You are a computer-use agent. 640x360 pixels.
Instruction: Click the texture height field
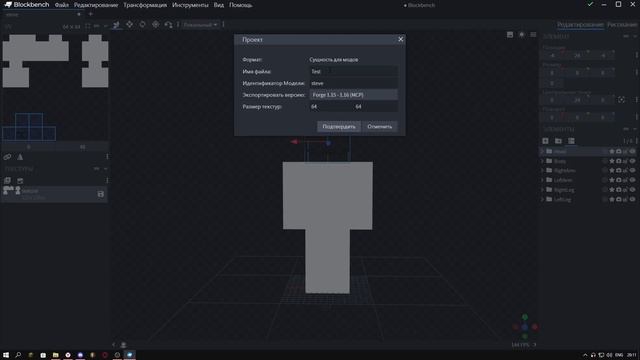376,107
